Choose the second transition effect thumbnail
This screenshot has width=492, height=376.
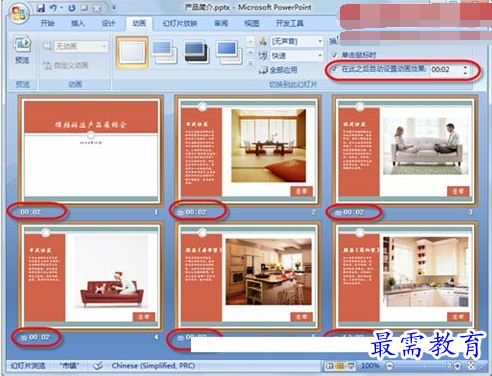[x=164, y=52]
